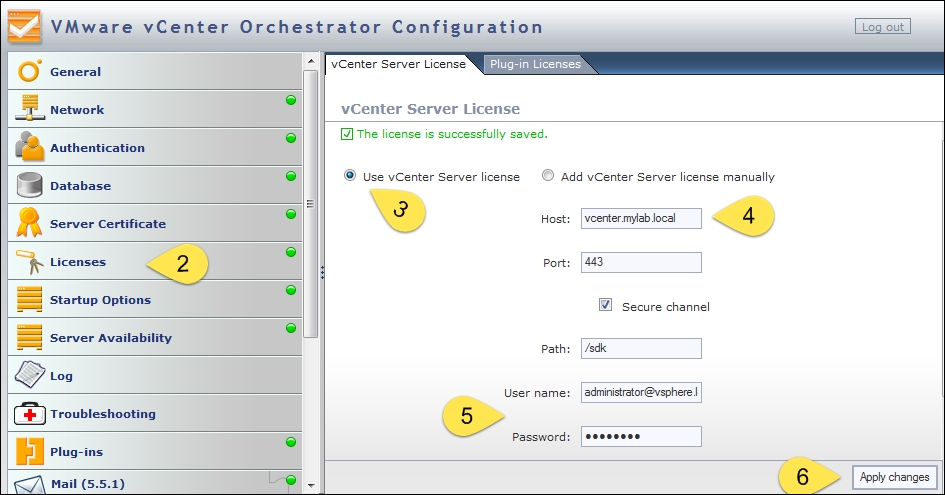Toggle the Secure channel checkbox

point(606,305)
